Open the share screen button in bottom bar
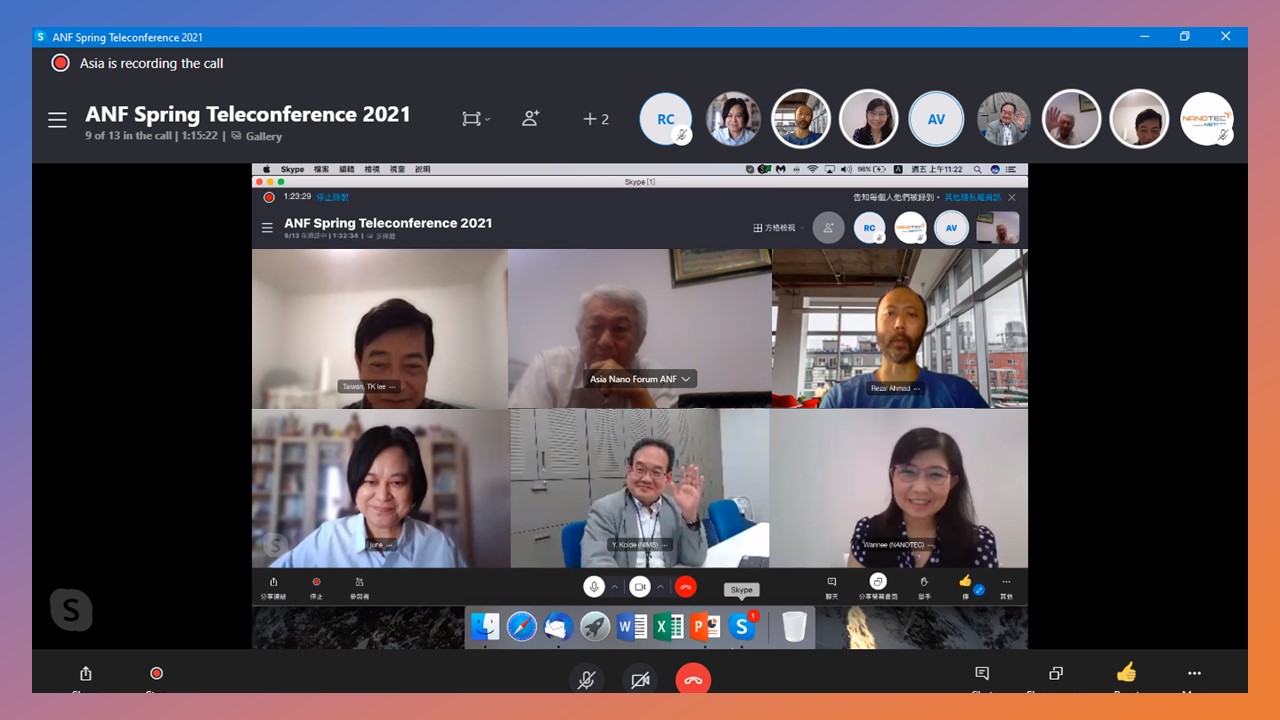1280x720 pixels. click(x=86, y=674)
